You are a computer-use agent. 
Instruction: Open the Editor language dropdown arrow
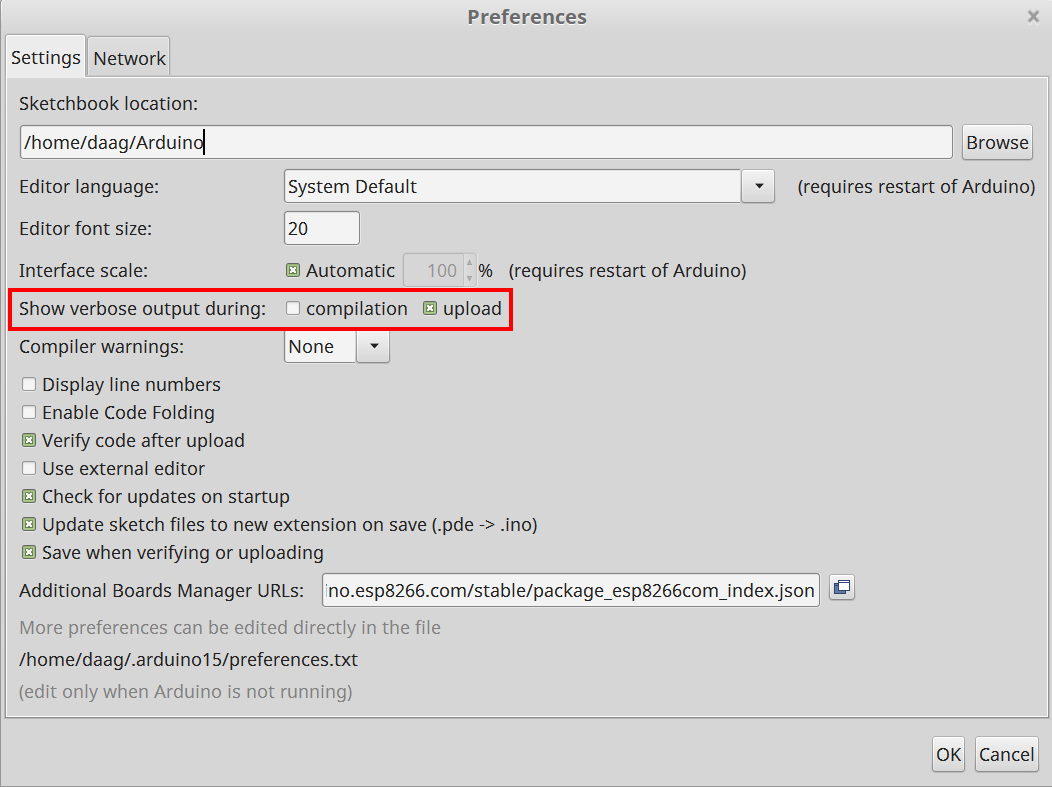tap(759, 187)
